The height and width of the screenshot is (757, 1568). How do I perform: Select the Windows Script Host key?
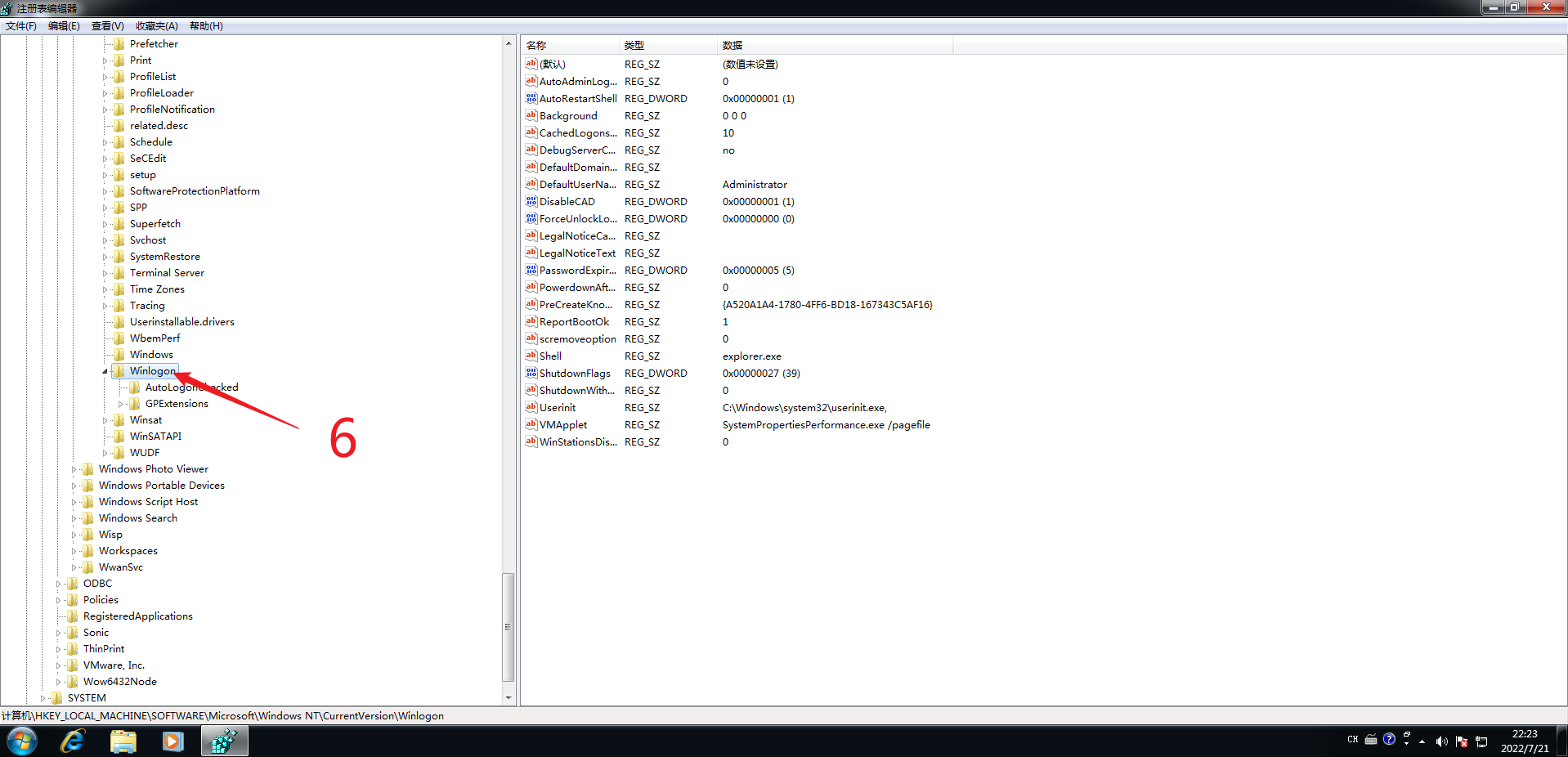(x=148, y=502)
